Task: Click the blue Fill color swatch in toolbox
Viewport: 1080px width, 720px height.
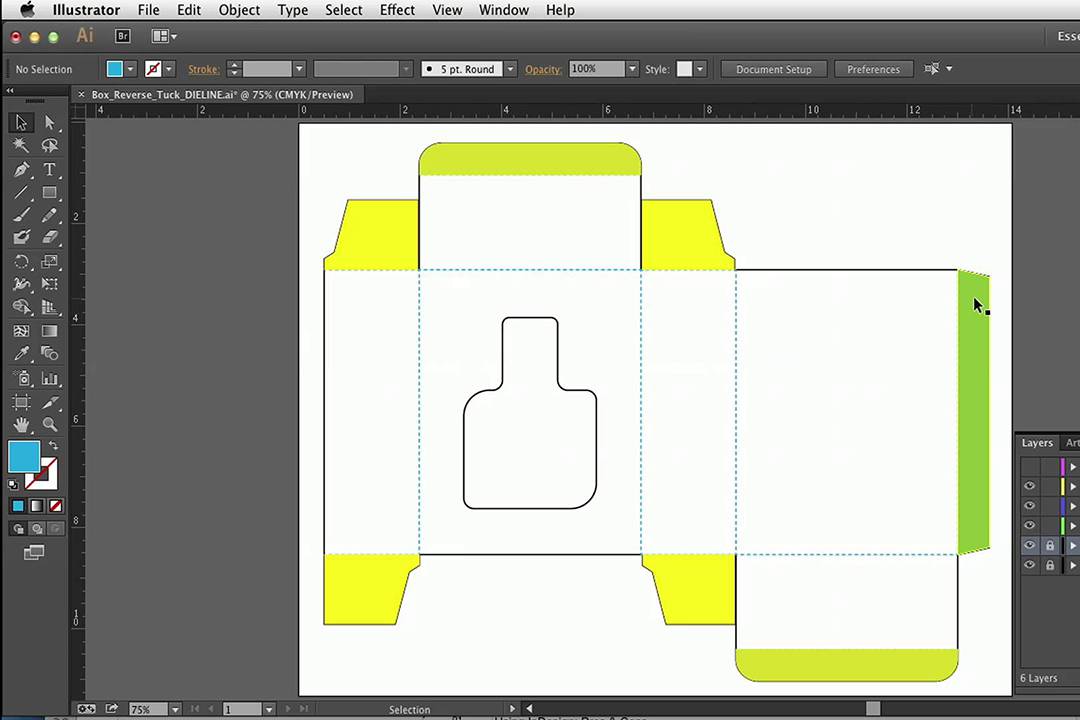Action: (x=24, y=457)
